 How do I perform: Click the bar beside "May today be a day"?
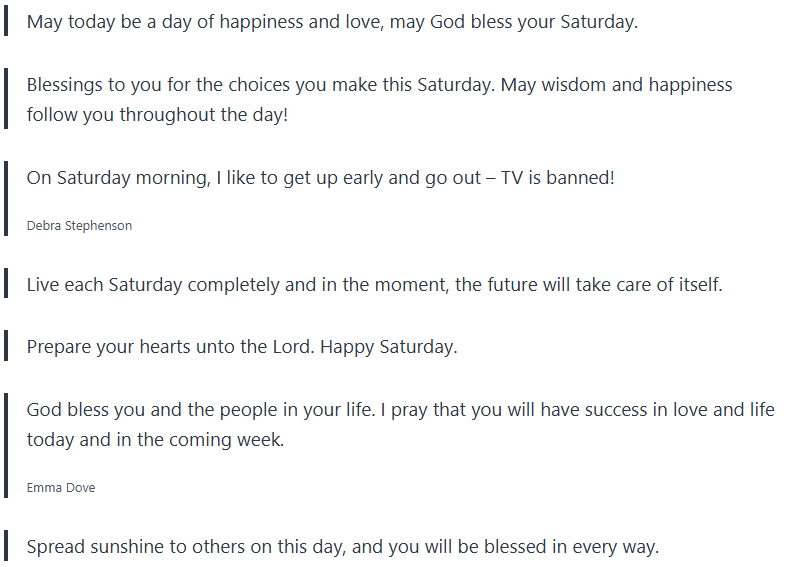[7, 22]
